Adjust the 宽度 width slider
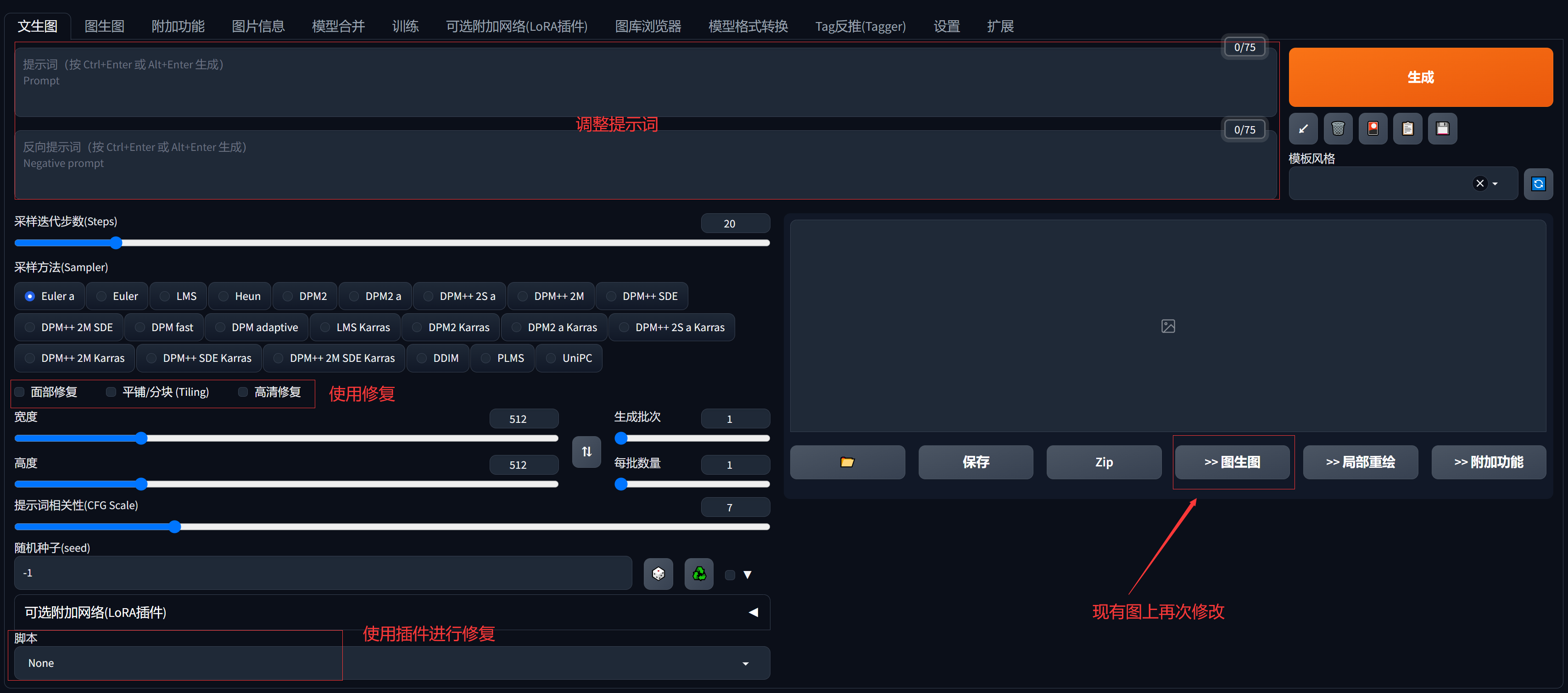The width and height of the screenshot is (1568, 693). point(286,438)
